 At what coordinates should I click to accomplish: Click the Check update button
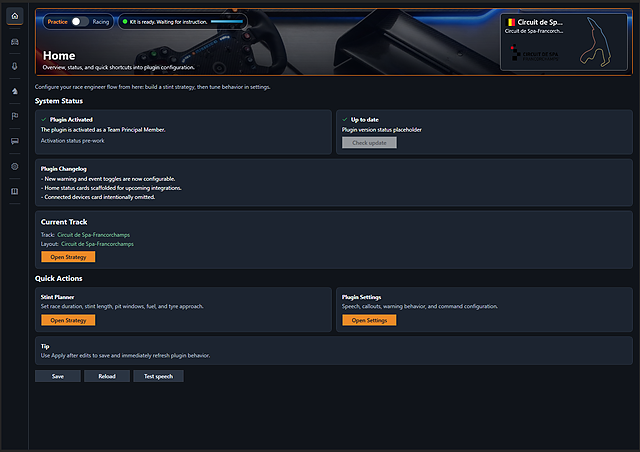369,143
